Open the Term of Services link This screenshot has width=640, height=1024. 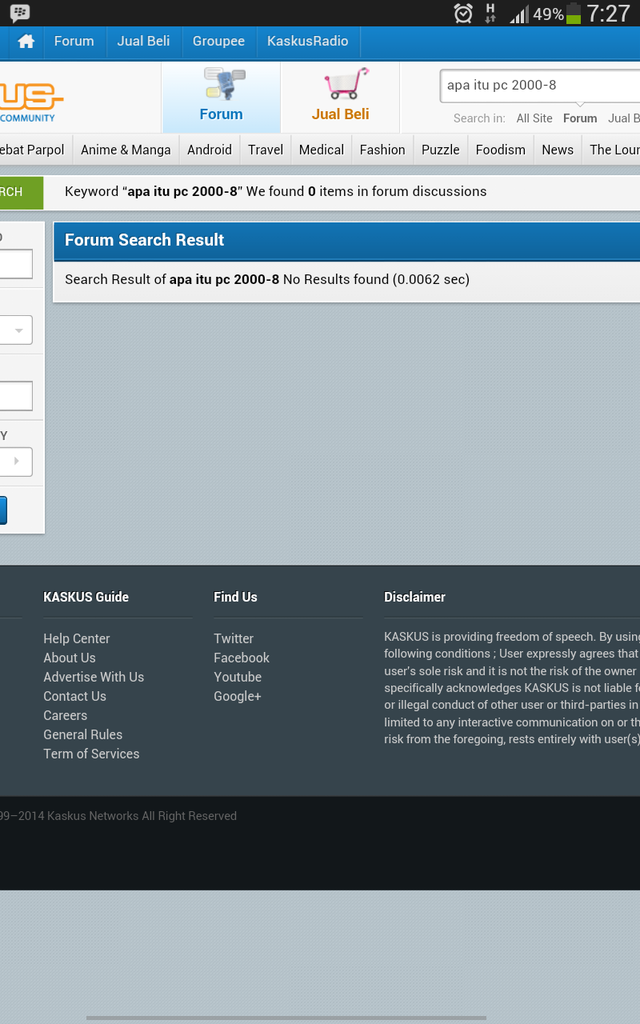pyautogui.click(x=91, y=754)
